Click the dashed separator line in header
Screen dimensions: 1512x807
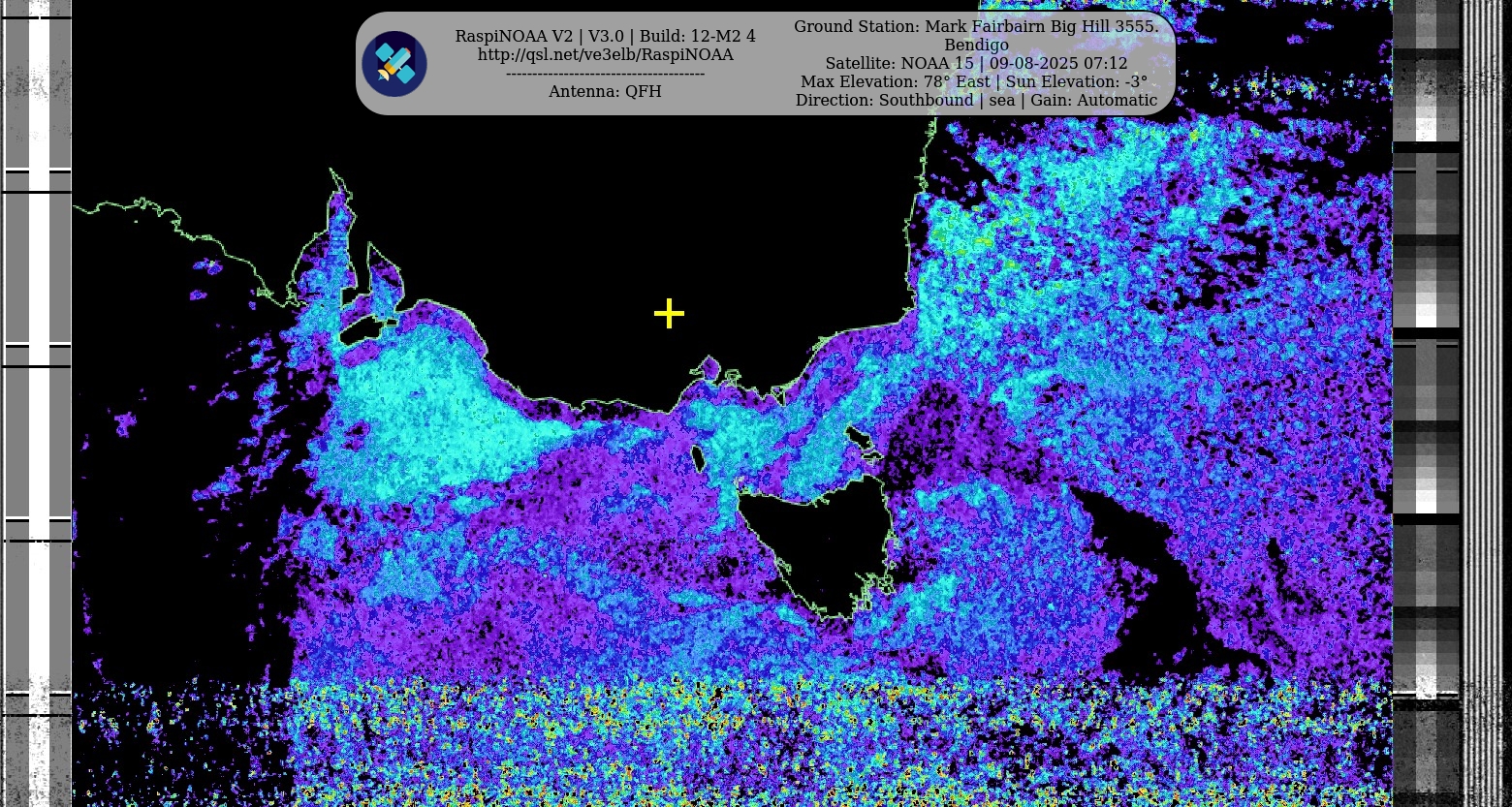pyautogui.click(x=605, y=74)
